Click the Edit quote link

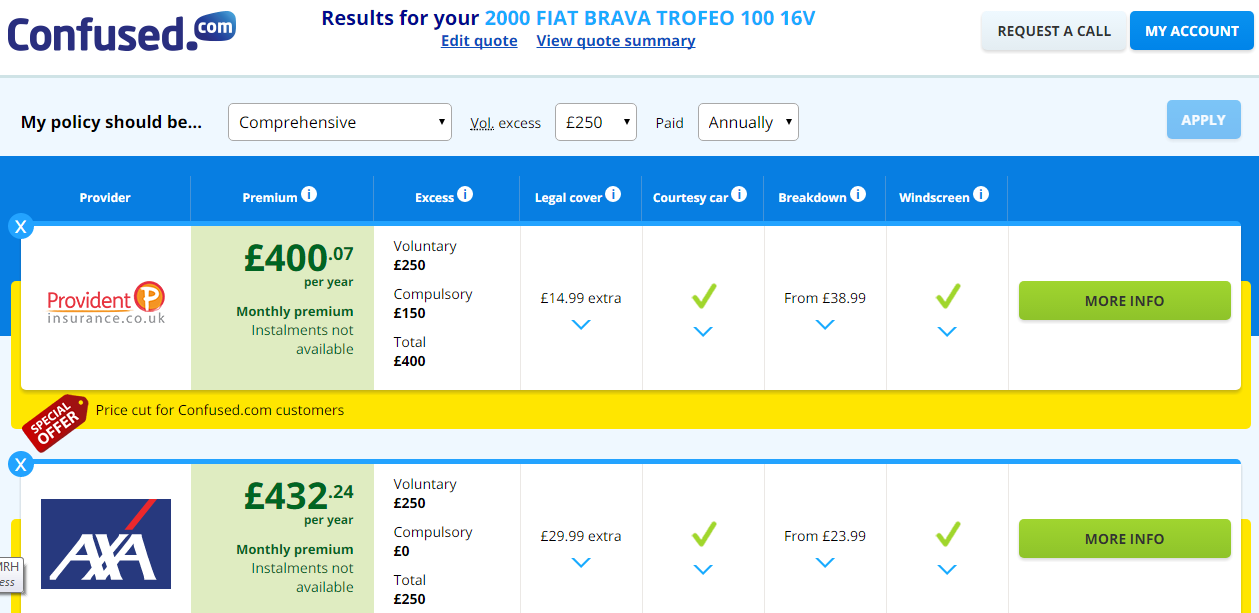[479, 41]
